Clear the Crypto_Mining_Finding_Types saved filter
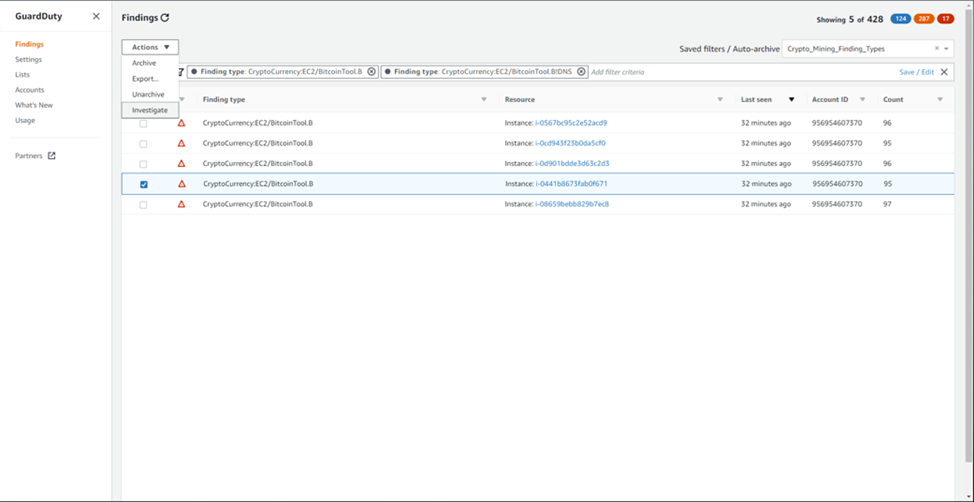Viewport: 974px width, 502px height. 937,48
